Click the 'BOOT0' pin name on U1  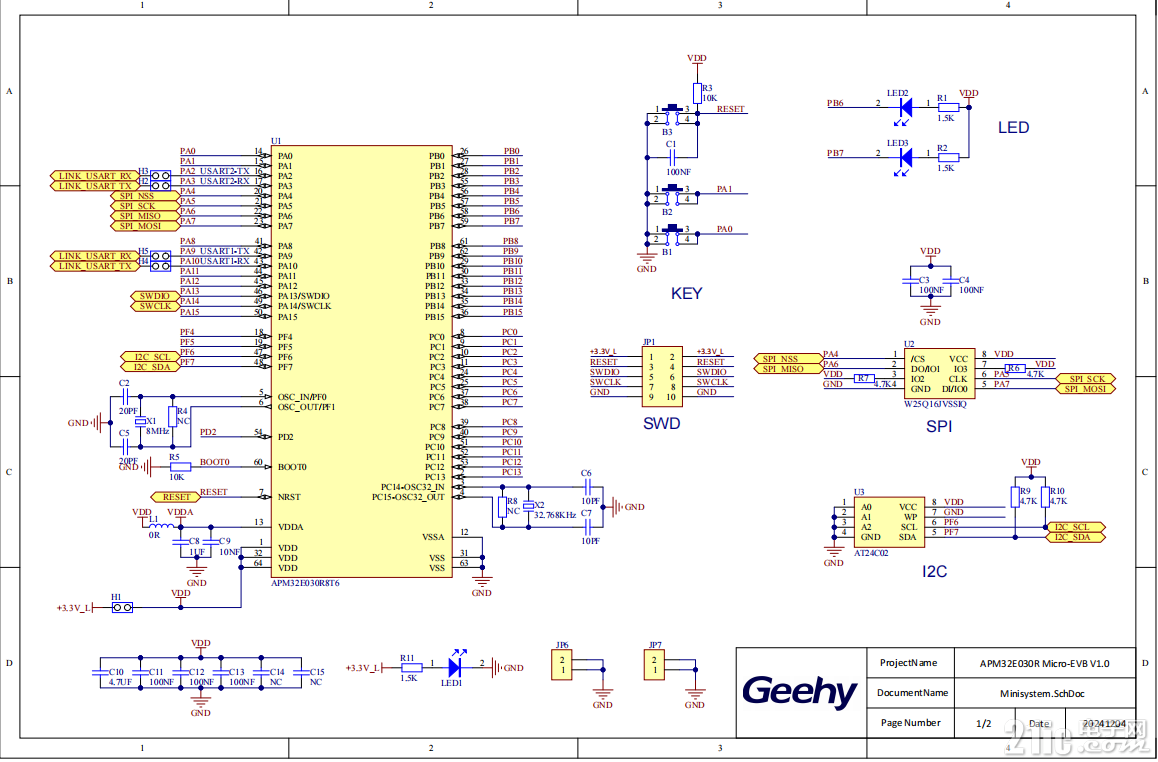coord(292,467)
